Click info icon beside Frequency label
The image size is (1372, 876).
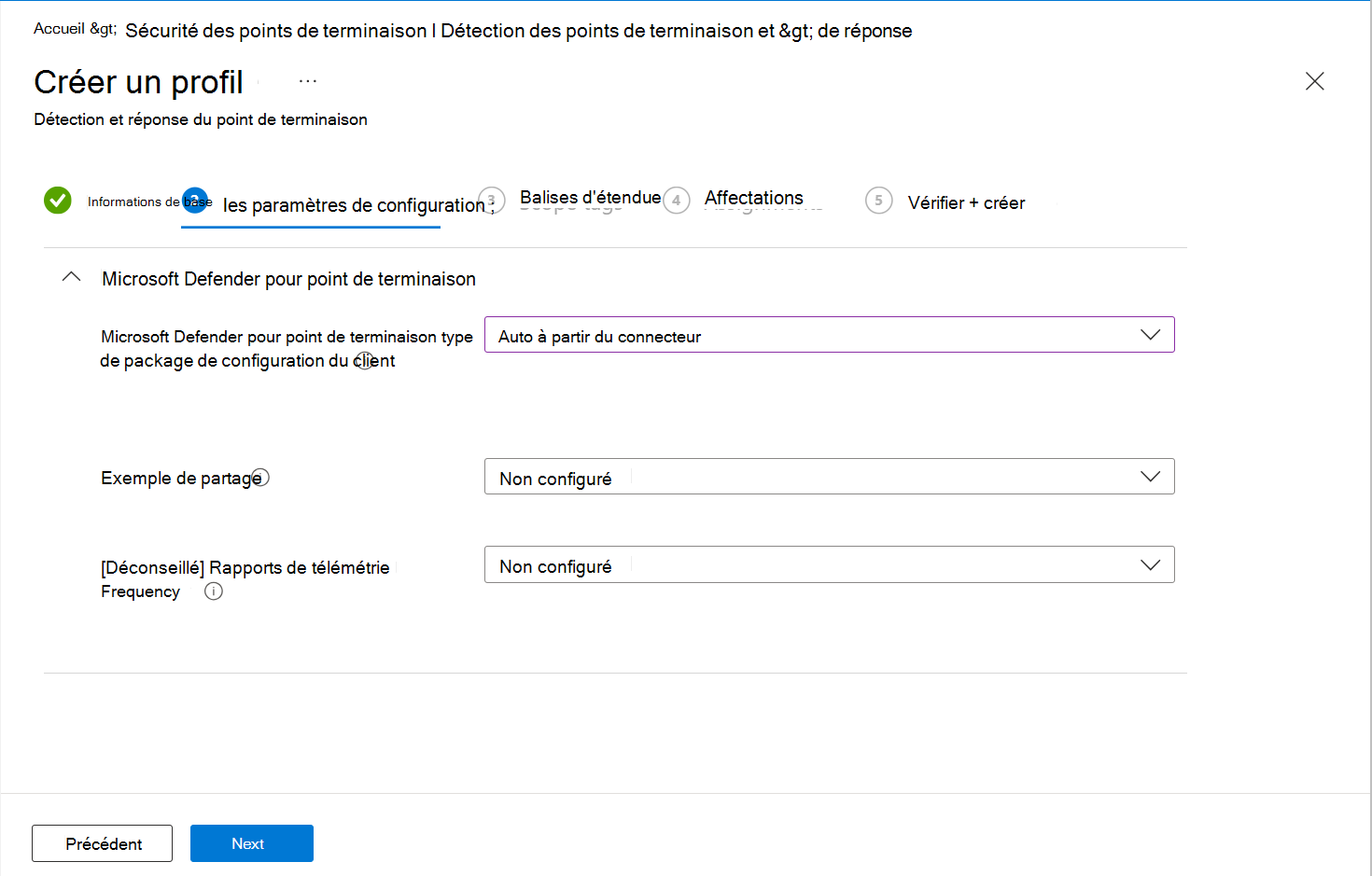pos(214,591)
